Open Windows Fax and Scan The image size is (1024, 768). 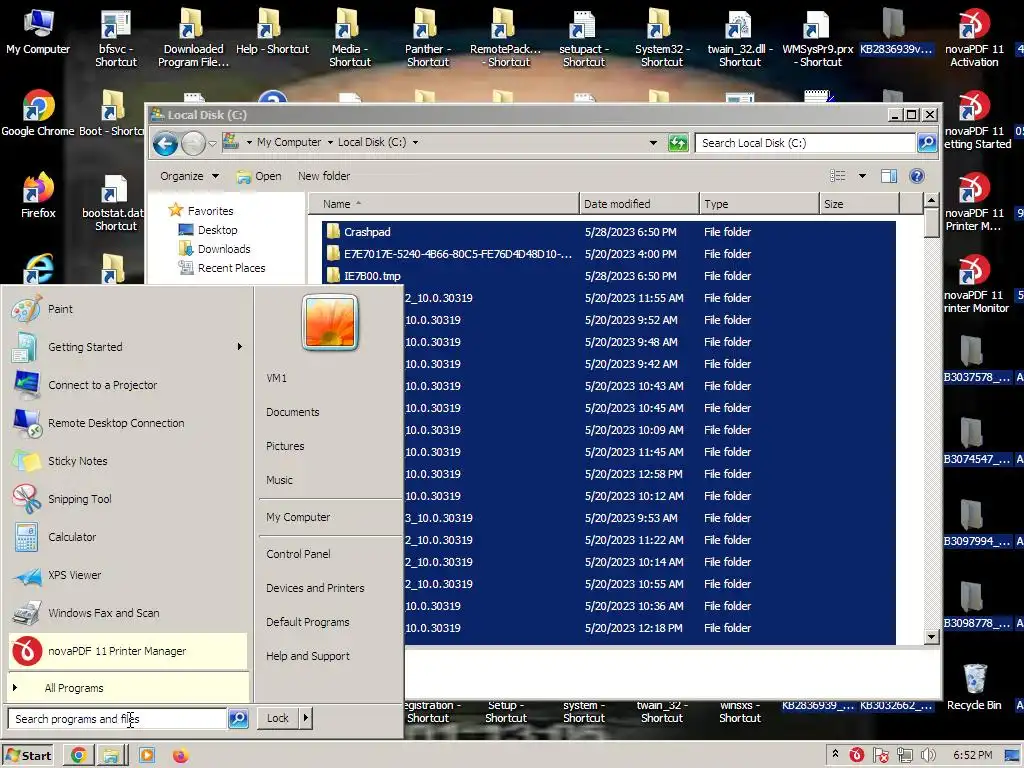click(x=129, y=613)
